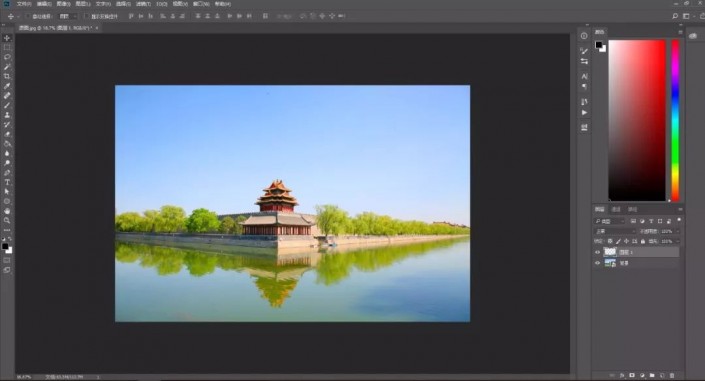
Task: Change screen mode at toolbox bottom
Action: pos(7,270)
